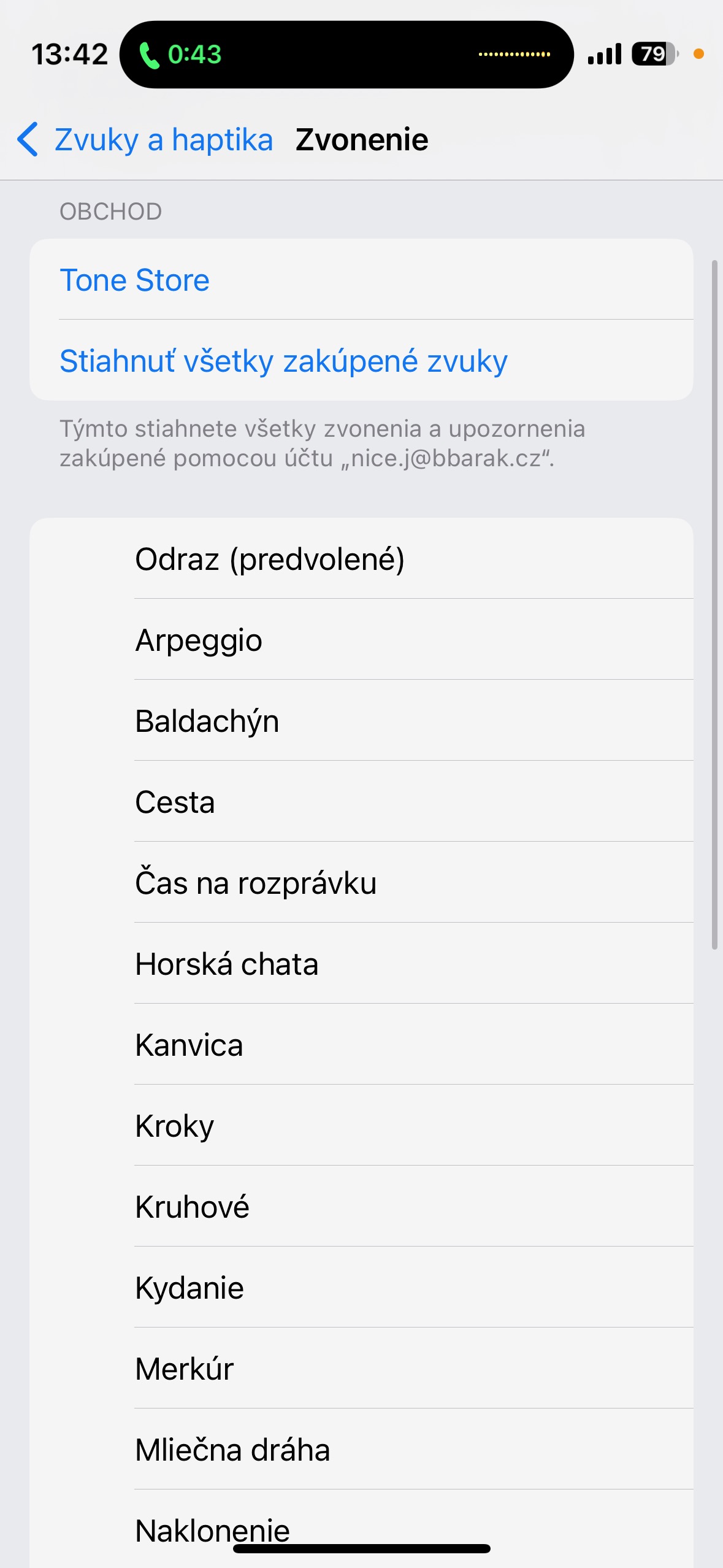Screen dimensions: 723x1568
Task: Pick the Horská chata ringtone
Action: pos(227,964)
